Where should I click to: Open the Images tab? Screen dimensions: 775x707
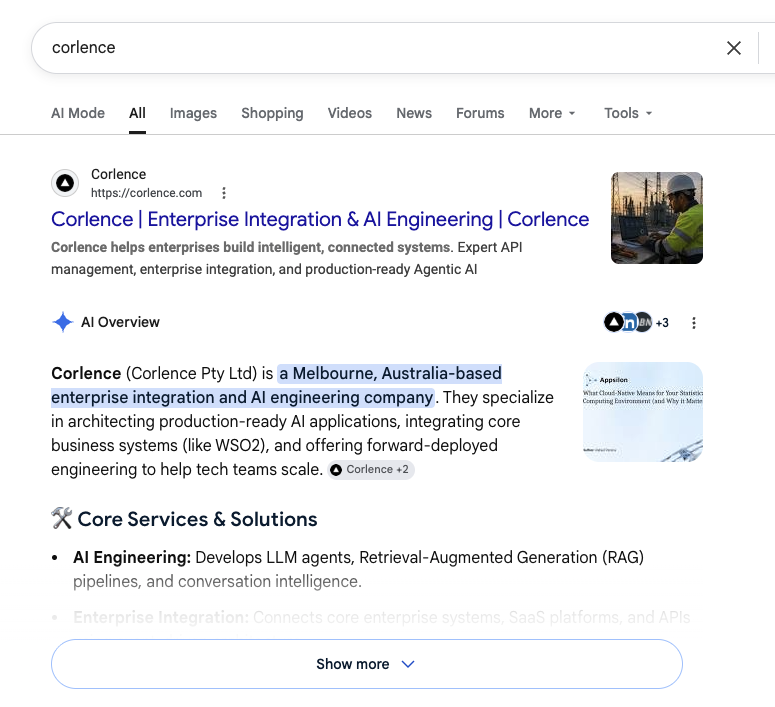pyautogui.click(x=193, y=113)
